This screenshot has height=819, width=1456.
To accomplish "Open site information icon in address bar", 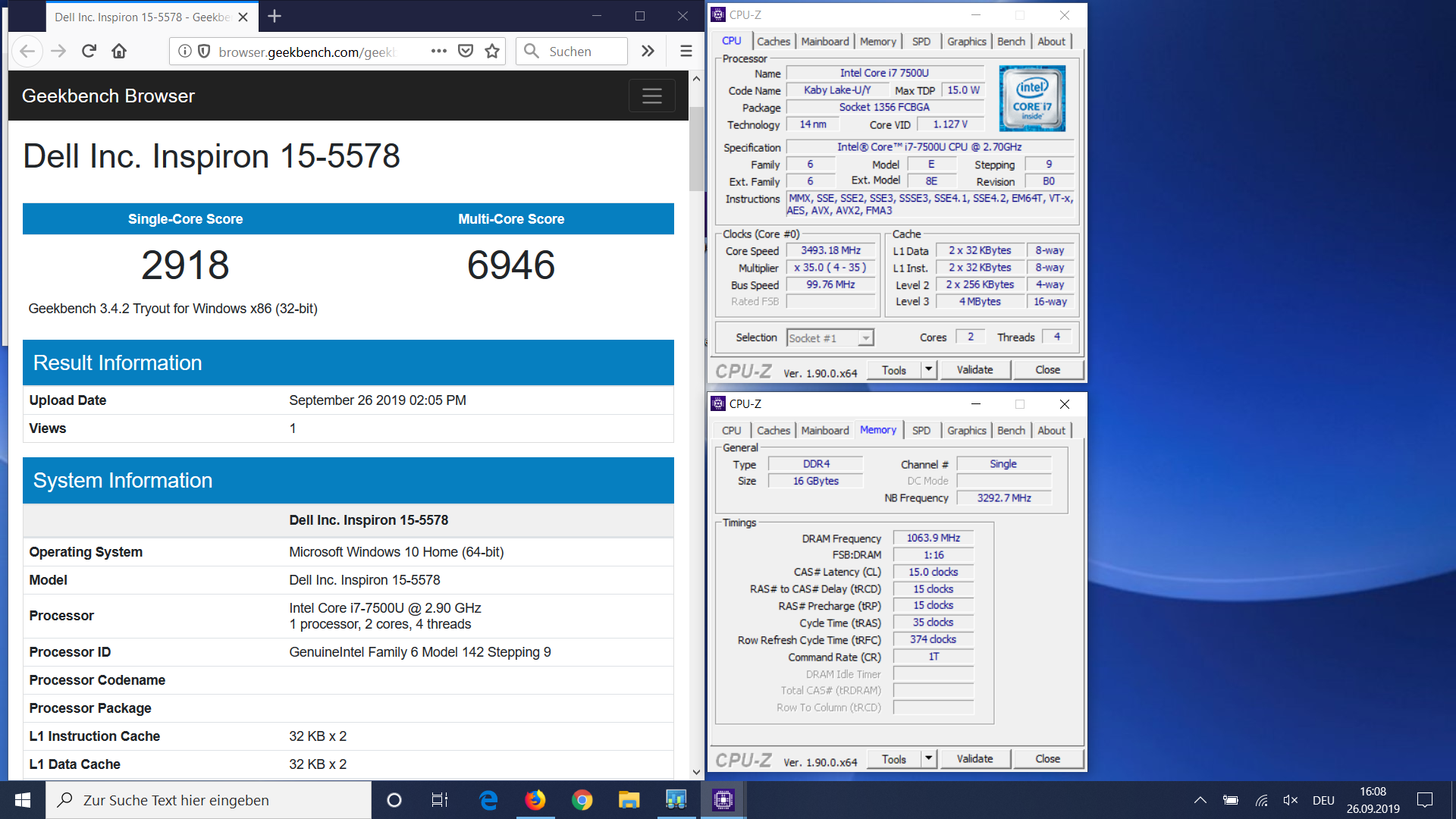I will [x=184, y=51].
